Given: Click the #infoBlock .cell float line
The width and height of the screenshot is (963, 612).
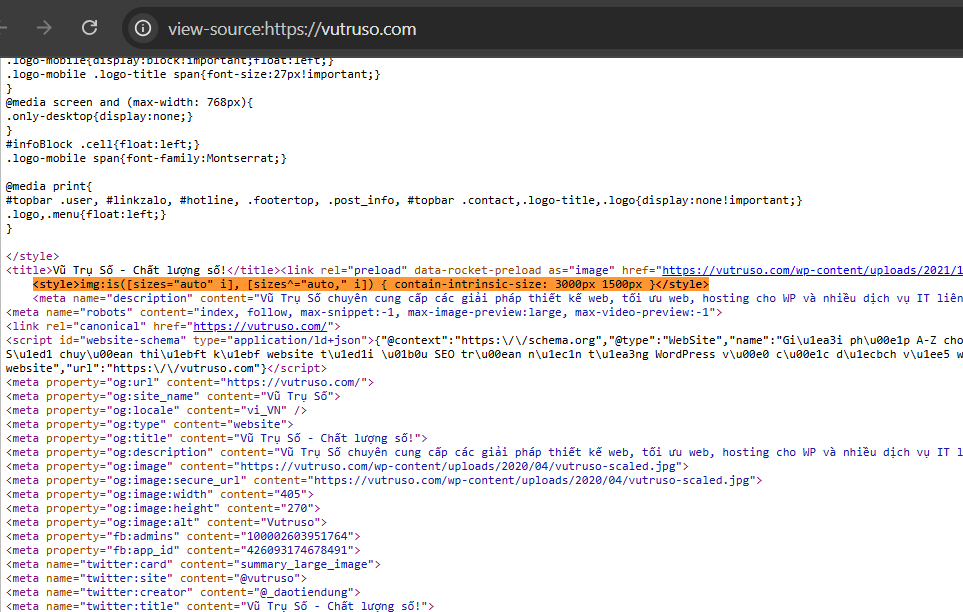Looking at the screenshot, I should (103, 144).
